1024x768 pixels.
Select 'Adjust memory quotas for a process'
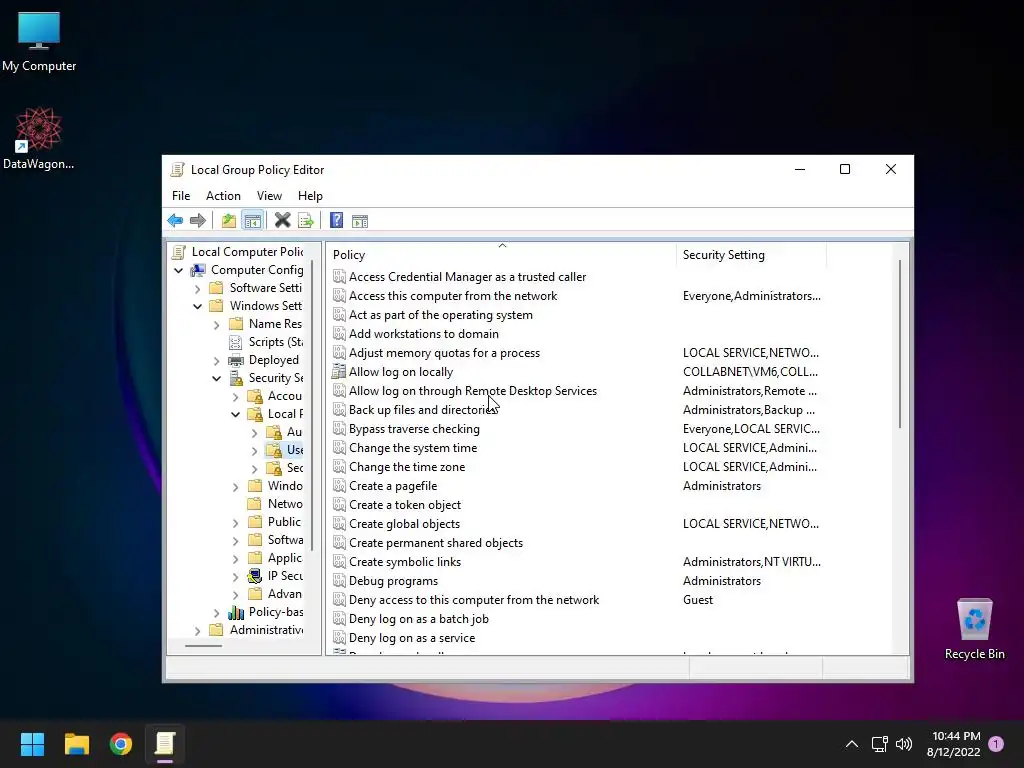point(444,353)
